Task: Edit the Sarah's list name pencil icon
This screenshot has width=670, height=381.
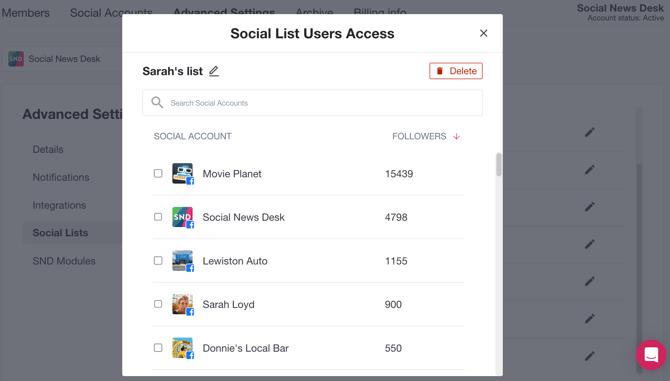Action: pyautogui.click(x=214, y=71)
